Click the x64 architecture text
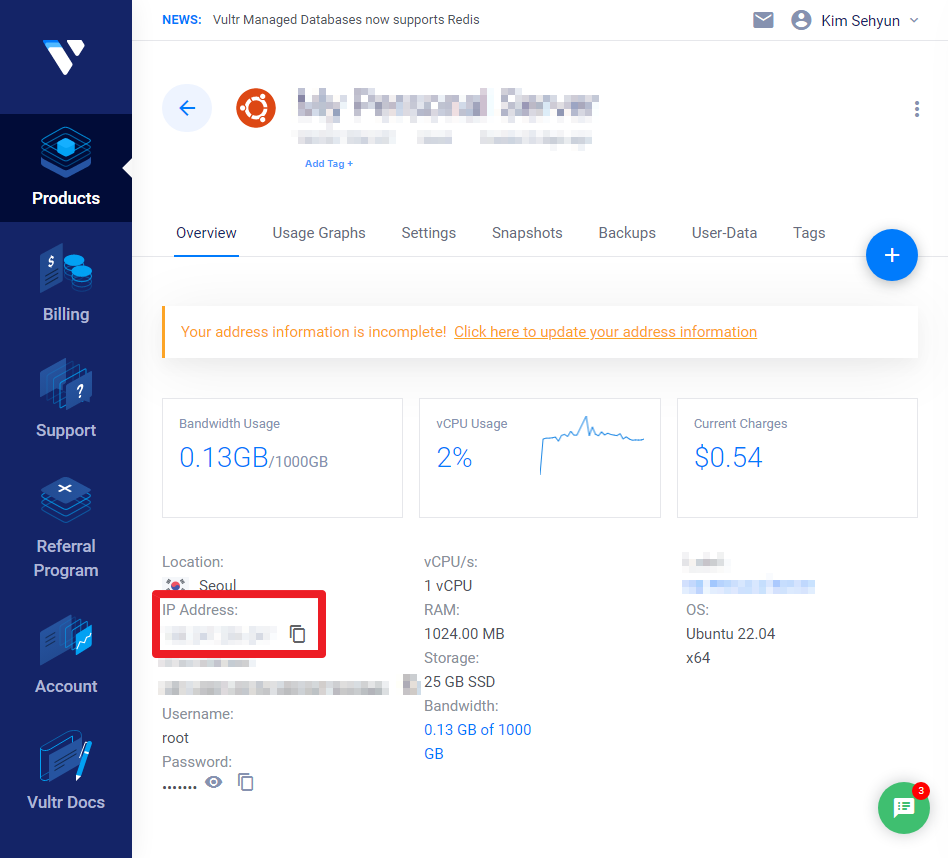The height and width of the screenshot is (858, 948). [x=698, y=658]
